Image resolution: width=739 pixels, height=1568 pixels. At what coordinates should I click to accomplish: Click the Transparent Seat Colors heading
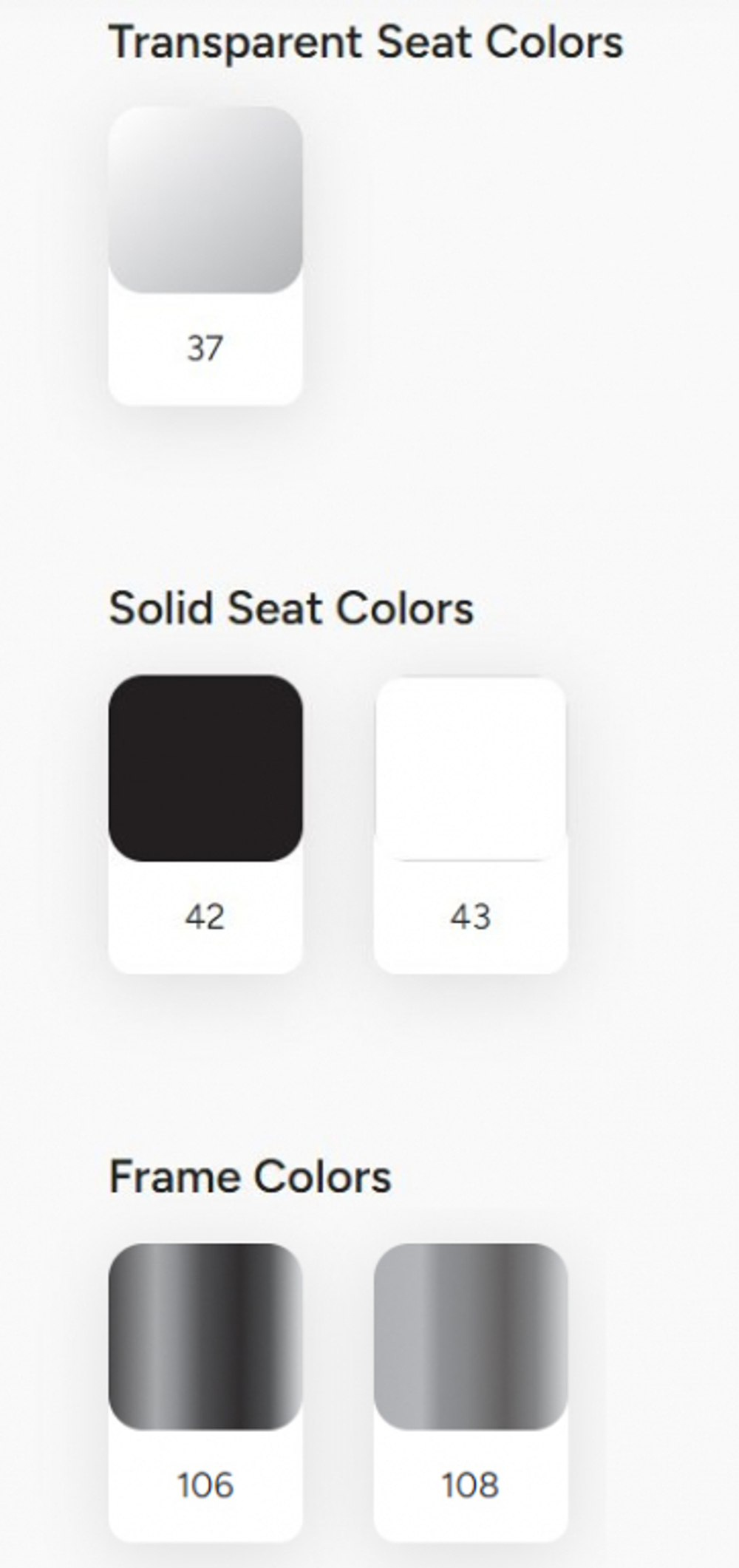[366, 42]
